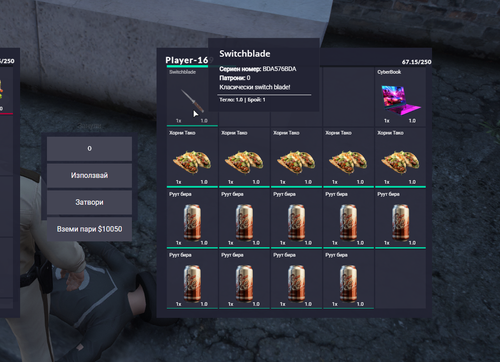Select fourth Руут бира in upper beer row
This screenshot has height=362, width=500.
[x=348, y=219]
